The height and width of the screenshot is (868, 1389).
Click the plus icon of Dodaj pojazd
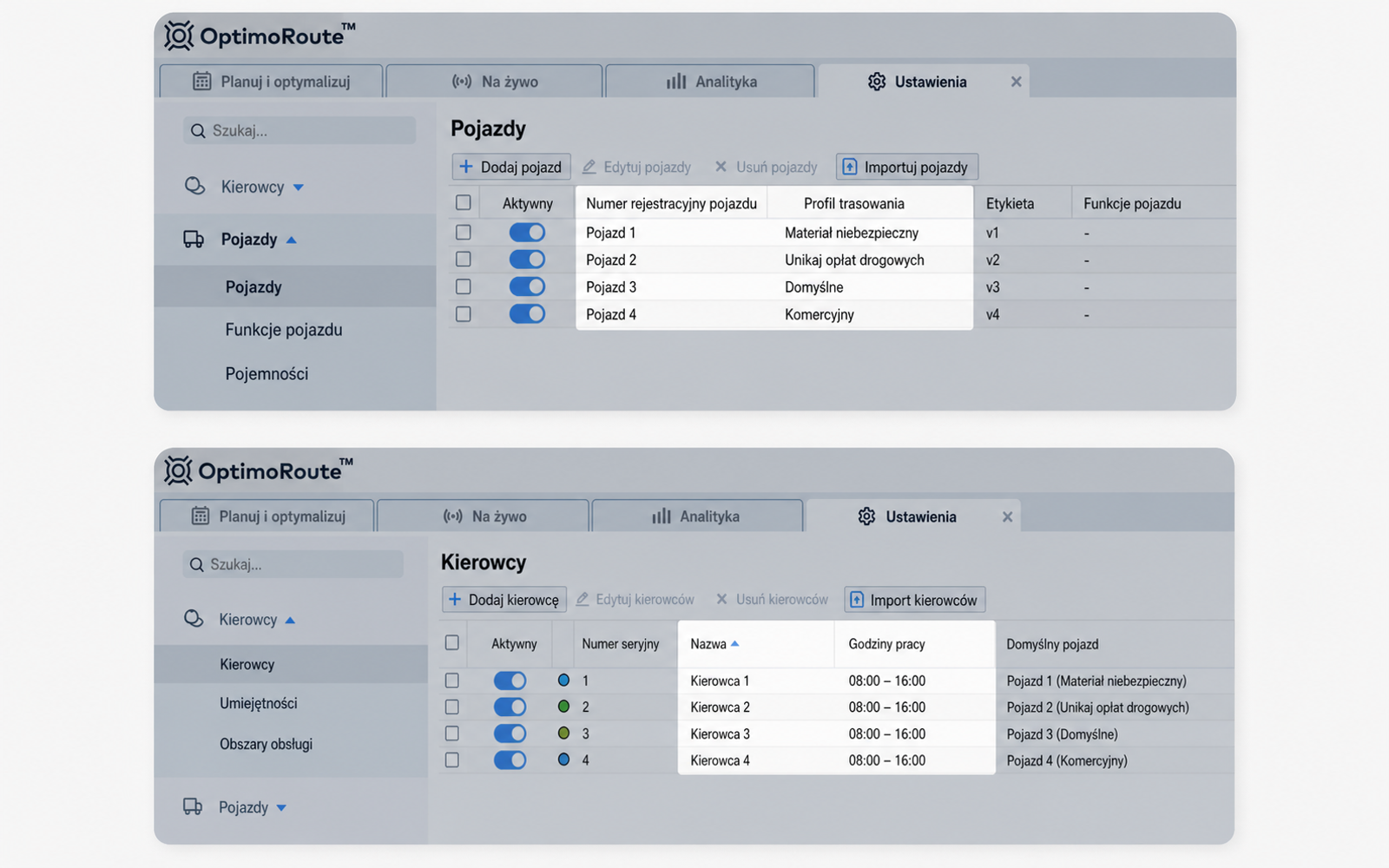[466, 166]
